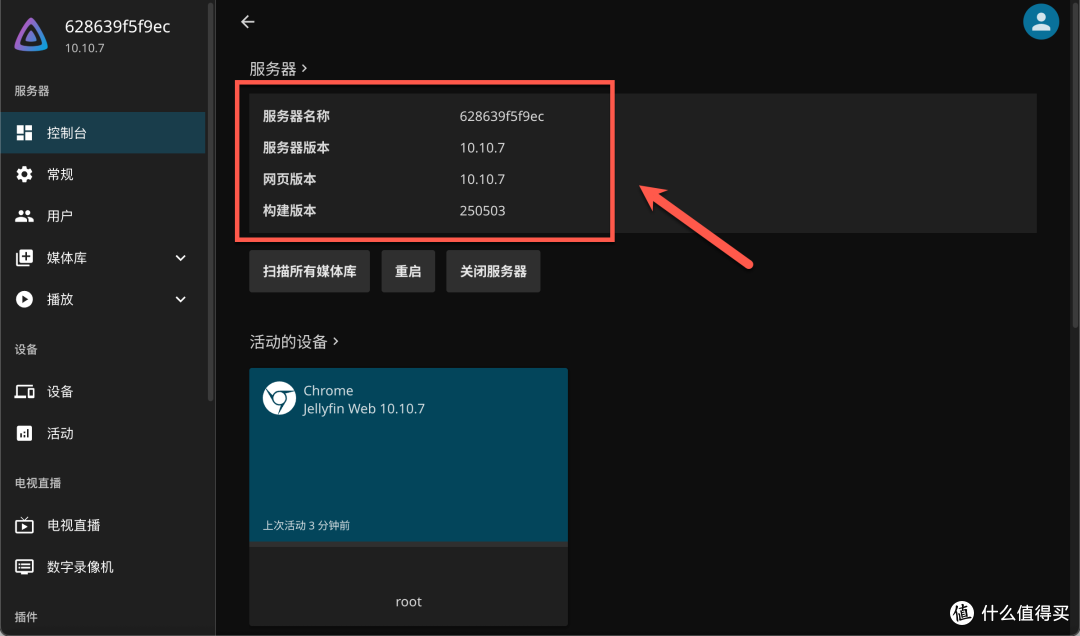
Task: Click the Chrome browser icon on device card
Action: click(279, 398)
